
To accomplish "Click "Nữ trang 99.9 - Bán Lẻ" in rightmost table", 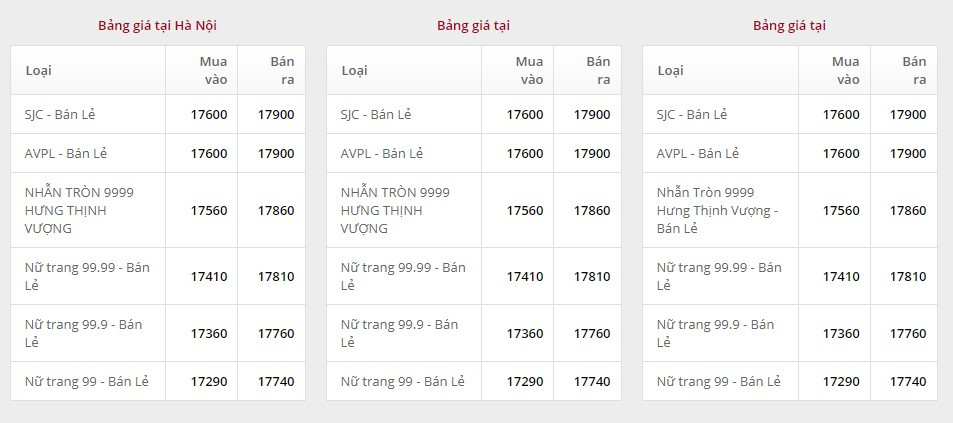I will [715, 334].
